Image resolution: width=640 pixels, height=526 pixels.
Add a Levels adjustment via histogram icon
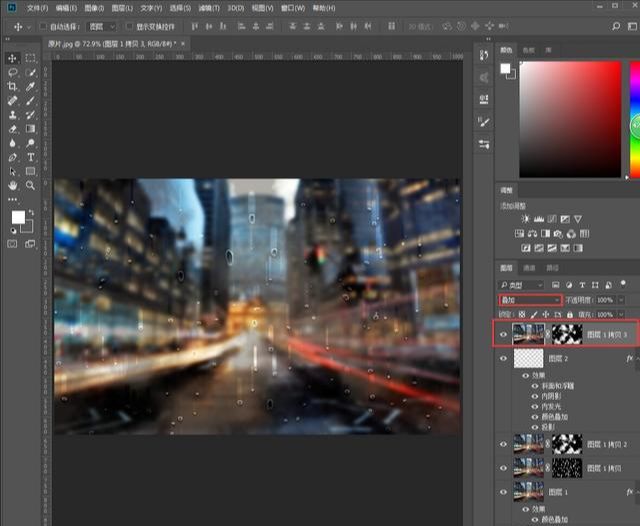[539, 219]
